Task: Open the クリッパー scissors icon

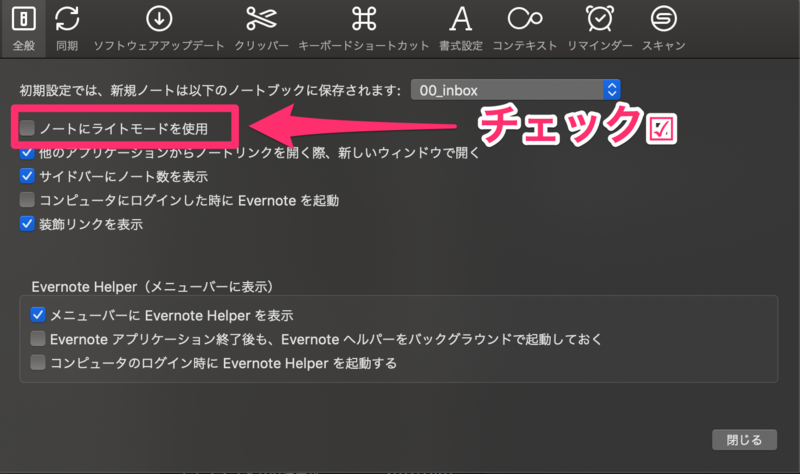Action: coord(261,19)
